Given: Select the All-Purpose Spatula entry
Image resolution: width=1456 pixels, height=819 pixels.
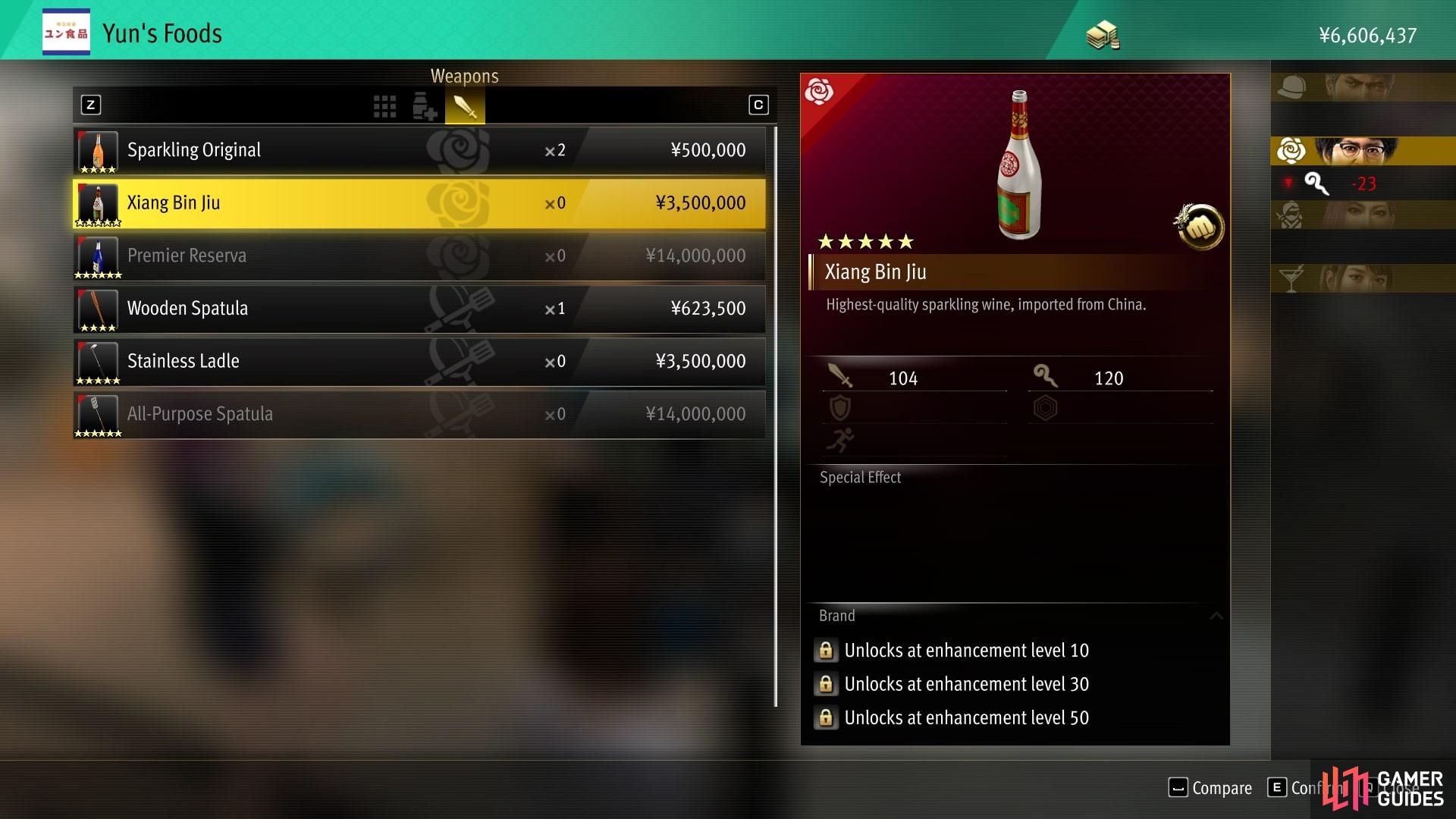Looking at the screenshot, I should (419, 414).
